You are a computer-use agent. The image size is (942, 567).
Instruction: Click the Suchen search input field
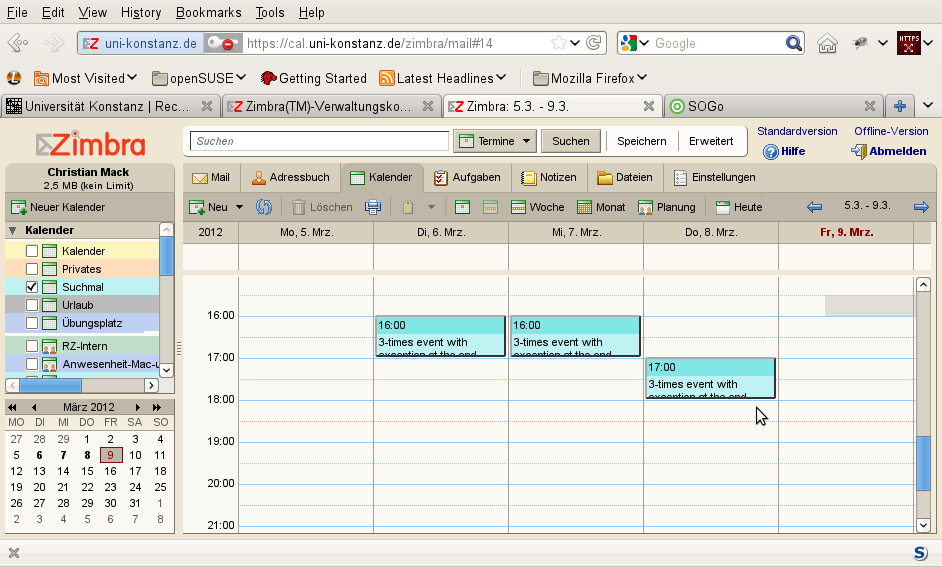point(319,141)
